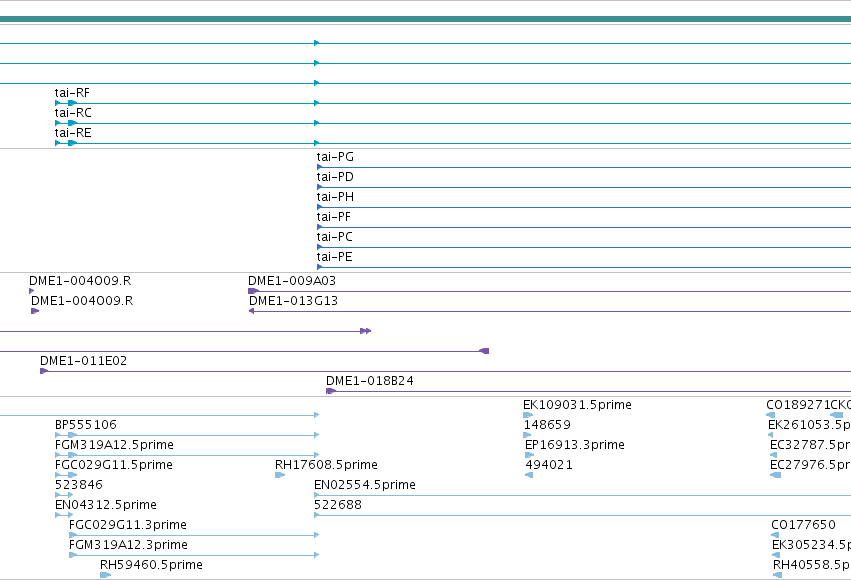The width and height of the screenshot is (851, 580).
Task: Choose the FGM319A12.5prime EST label
Action: point(115,445)
